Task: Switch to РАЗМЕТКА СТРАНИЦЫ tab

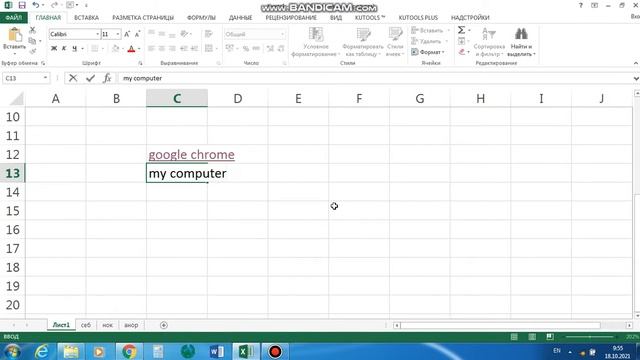Action: (143, 18)
